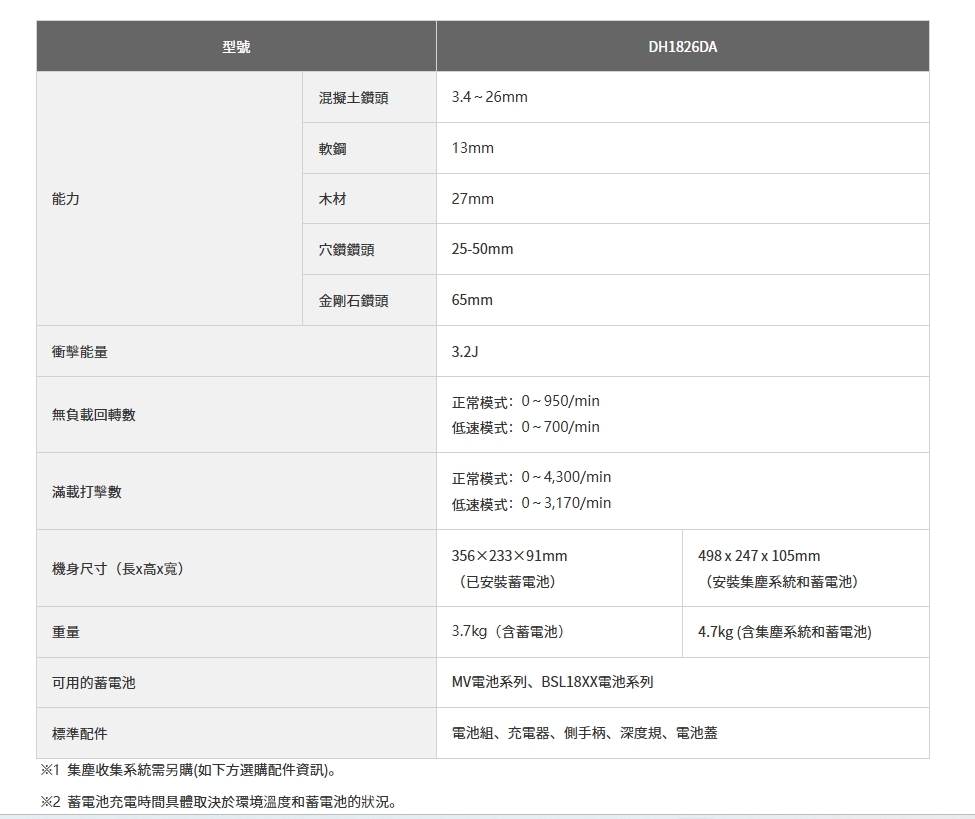Viewport: 975px width, 819px height.
Task: Select the 金剛石鑽頭 label cell
Action: [x=353, y=300]
